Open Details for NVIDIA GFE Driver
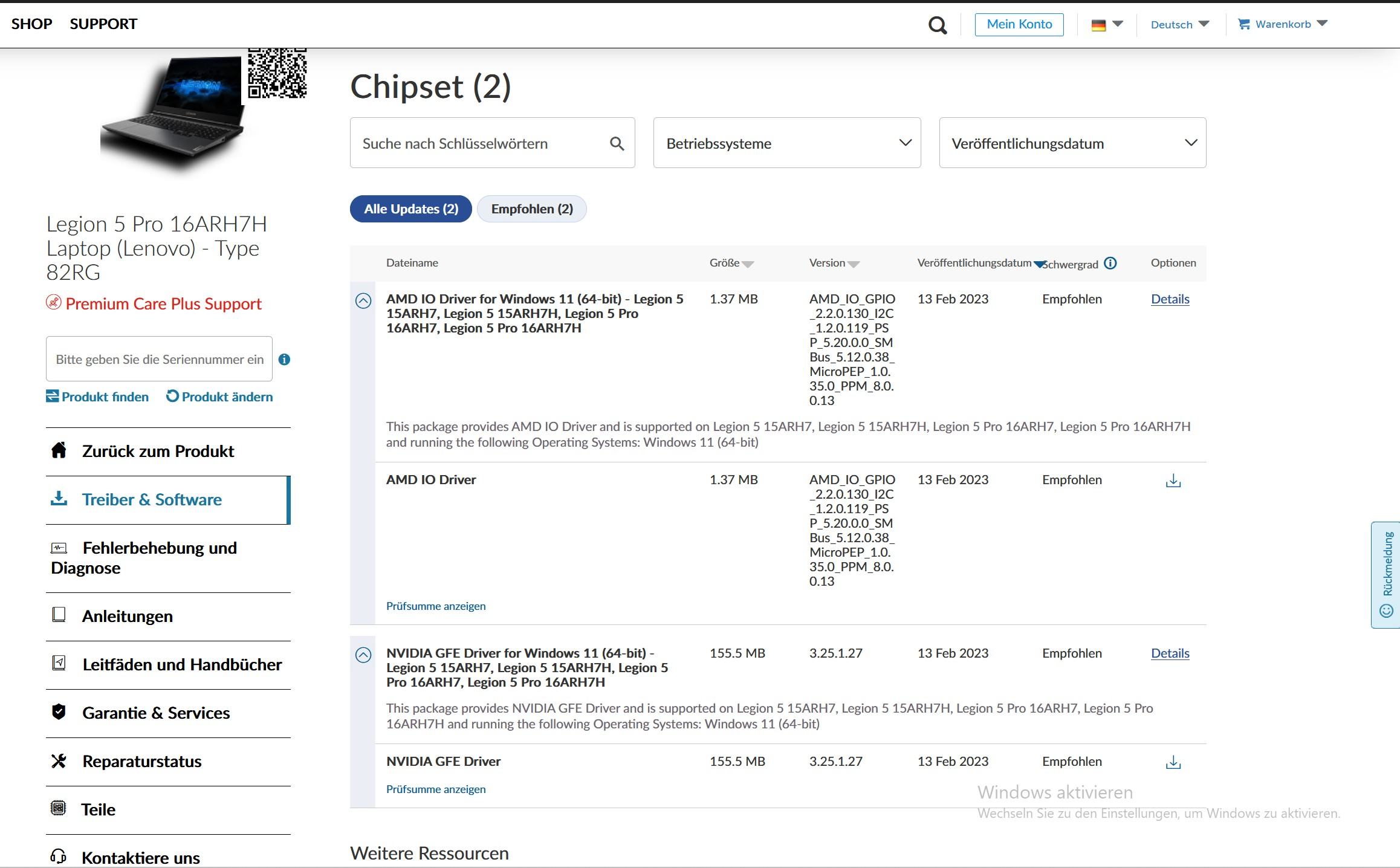 pyautogui.click(x=1170, y=653)
